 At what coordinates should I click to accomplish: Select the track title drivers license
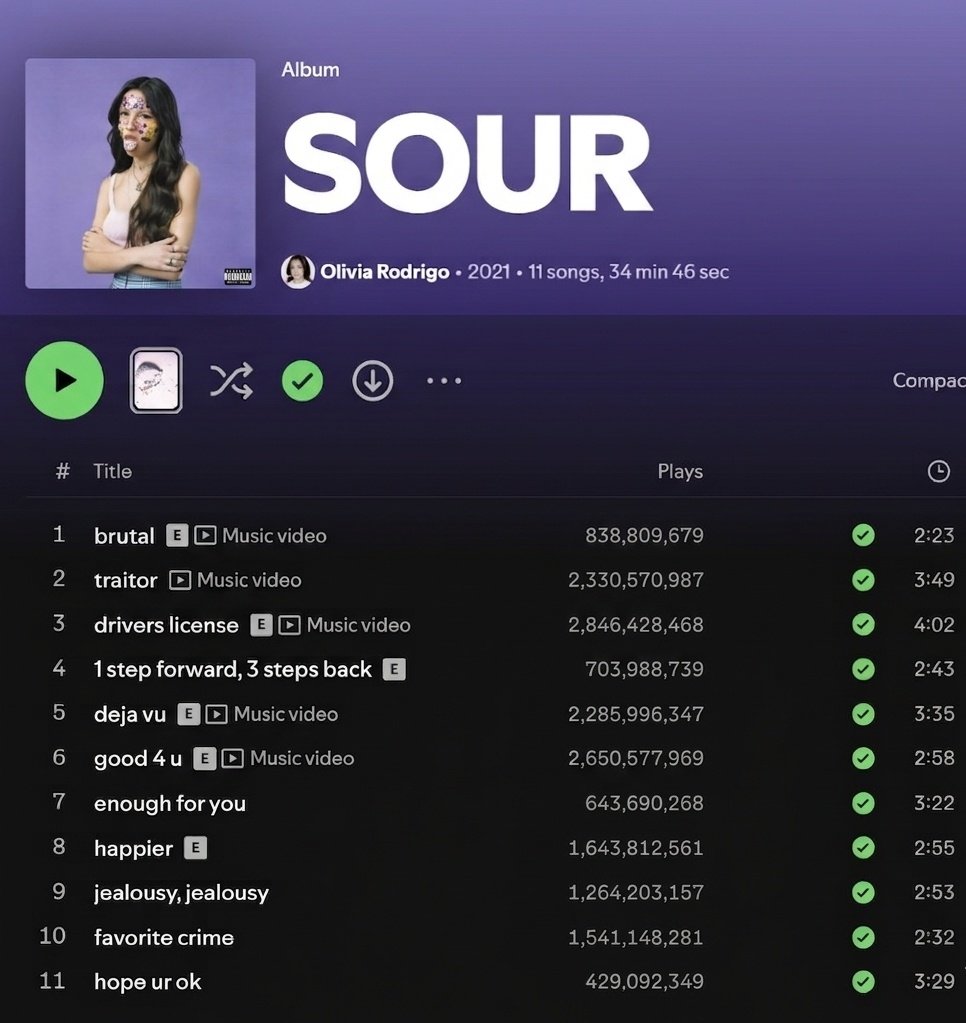point(166,625)
